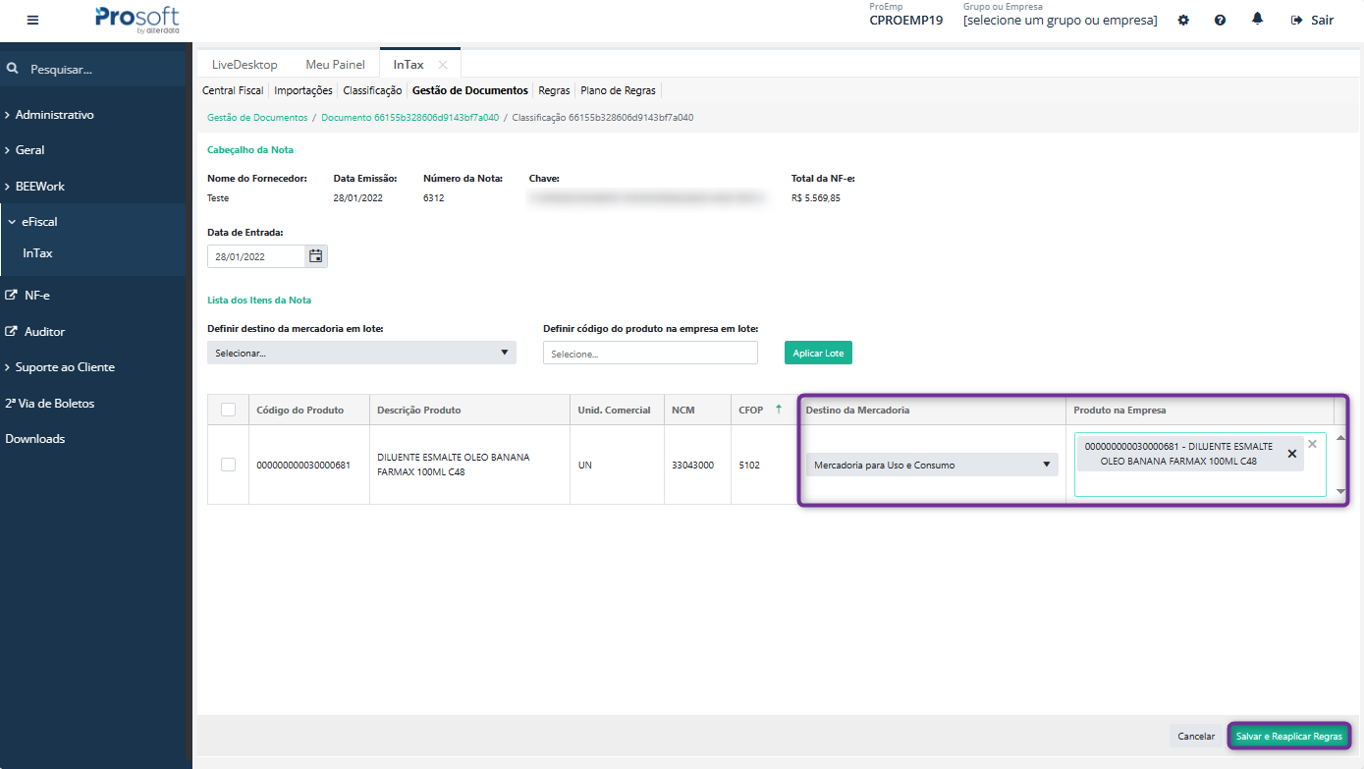
Task: Open NF-e external link in sidebar
Action: tap(27, 295)
